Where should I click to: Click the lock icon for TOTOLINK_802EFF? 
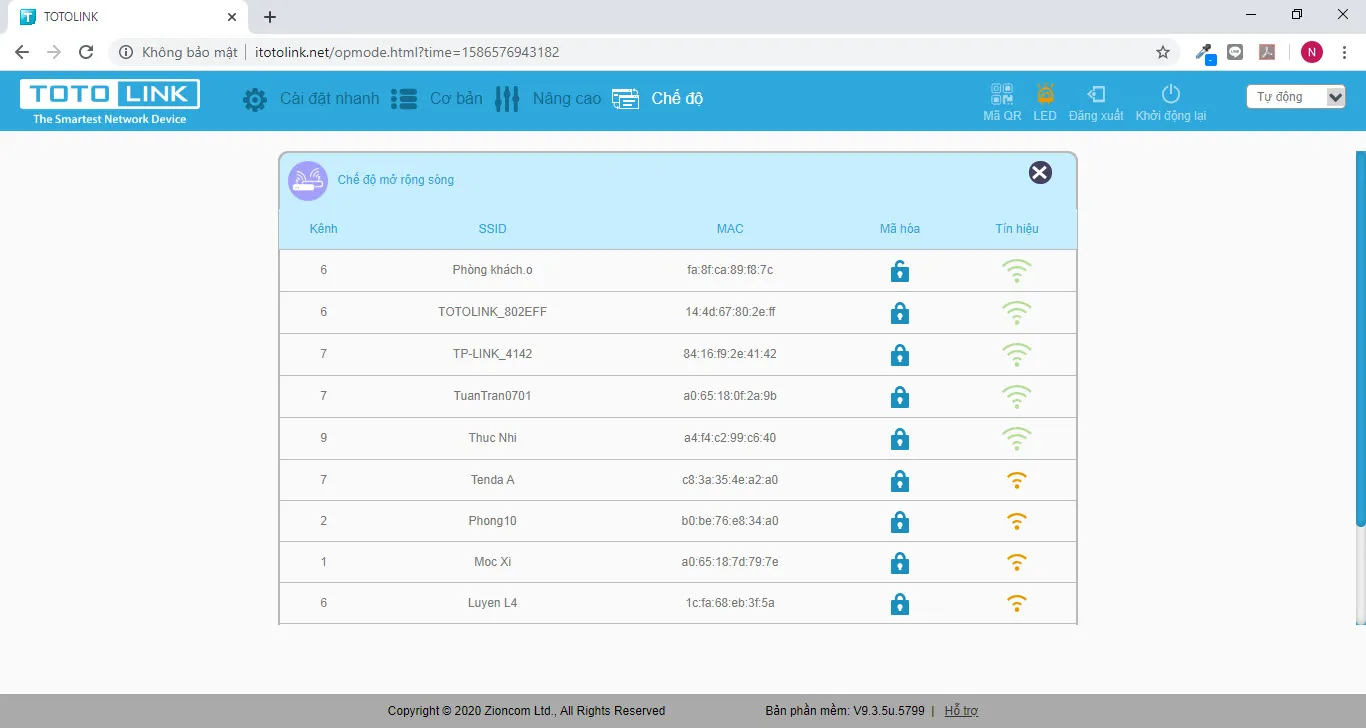[x=900, y=313]
